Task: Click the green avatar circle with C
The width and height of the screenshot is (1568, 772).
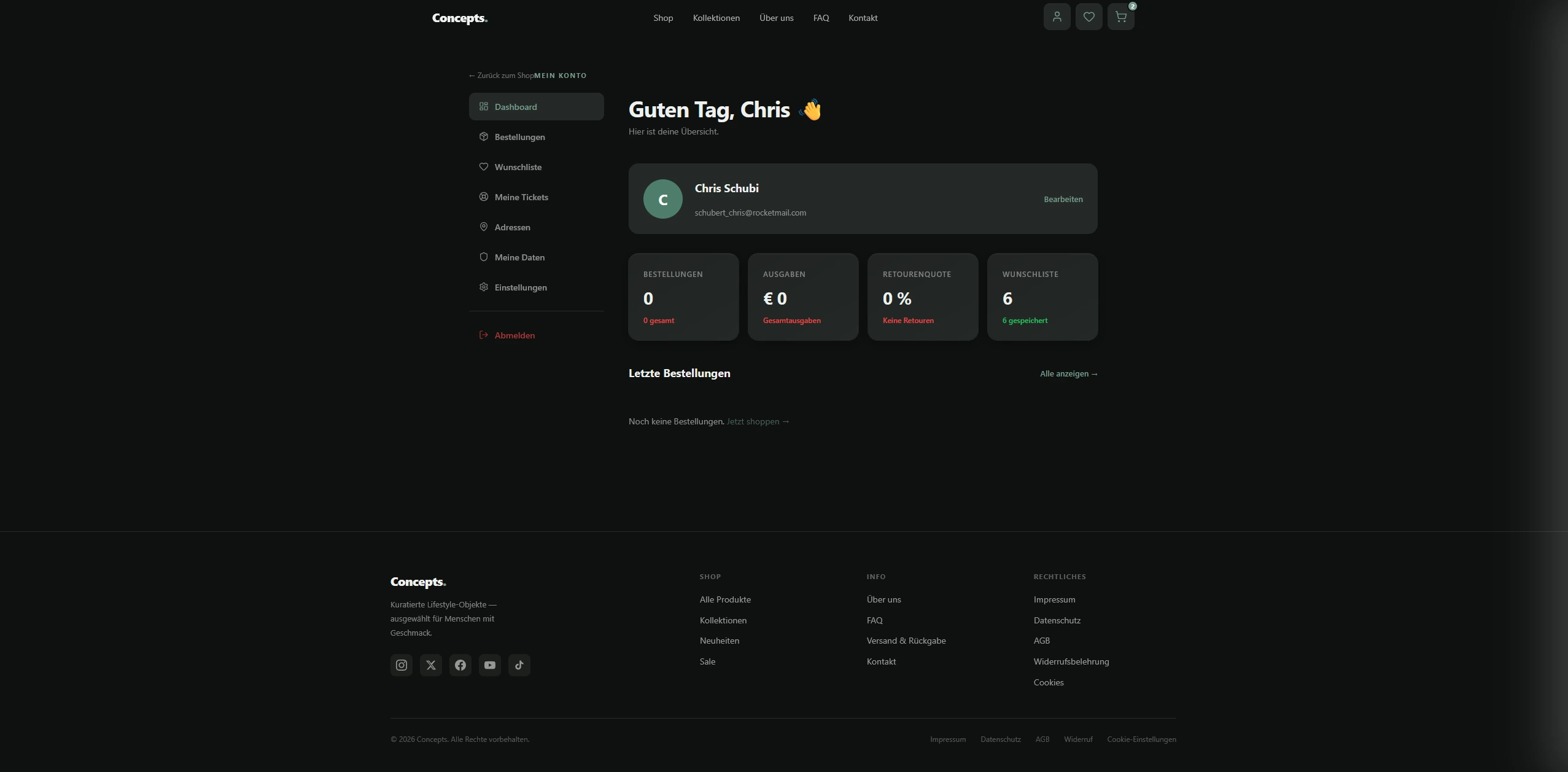Action: click(x=663, y=199)
